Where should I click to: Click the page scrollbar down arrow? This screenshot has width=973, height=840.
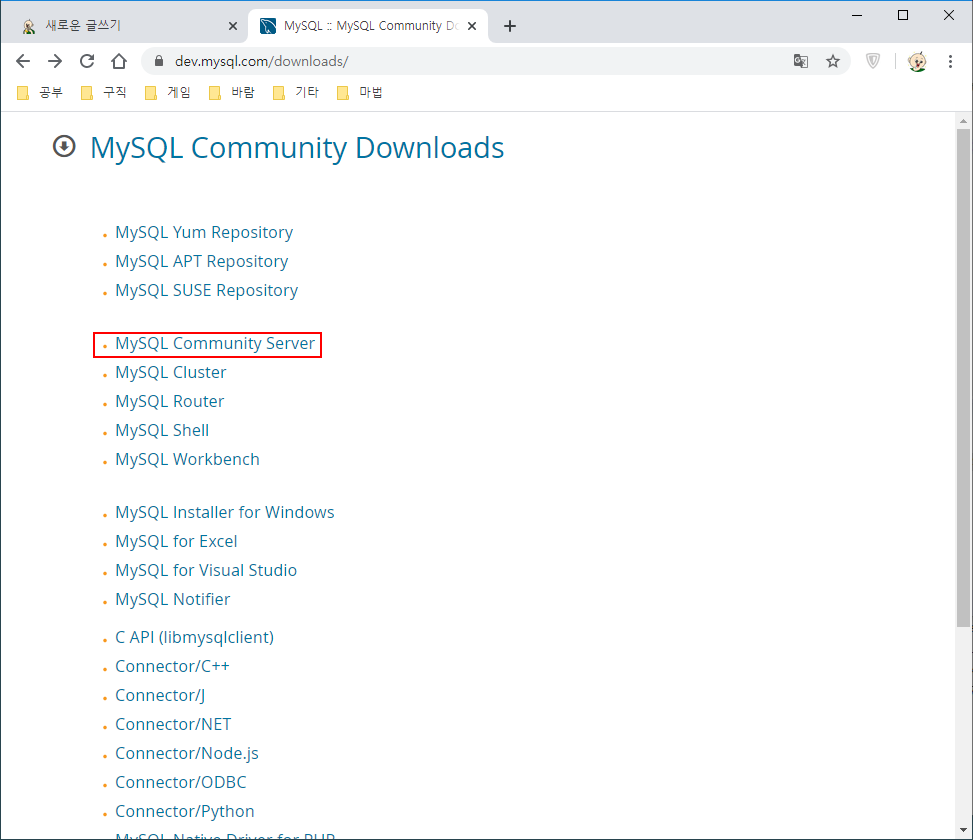(x=963, y=829)
